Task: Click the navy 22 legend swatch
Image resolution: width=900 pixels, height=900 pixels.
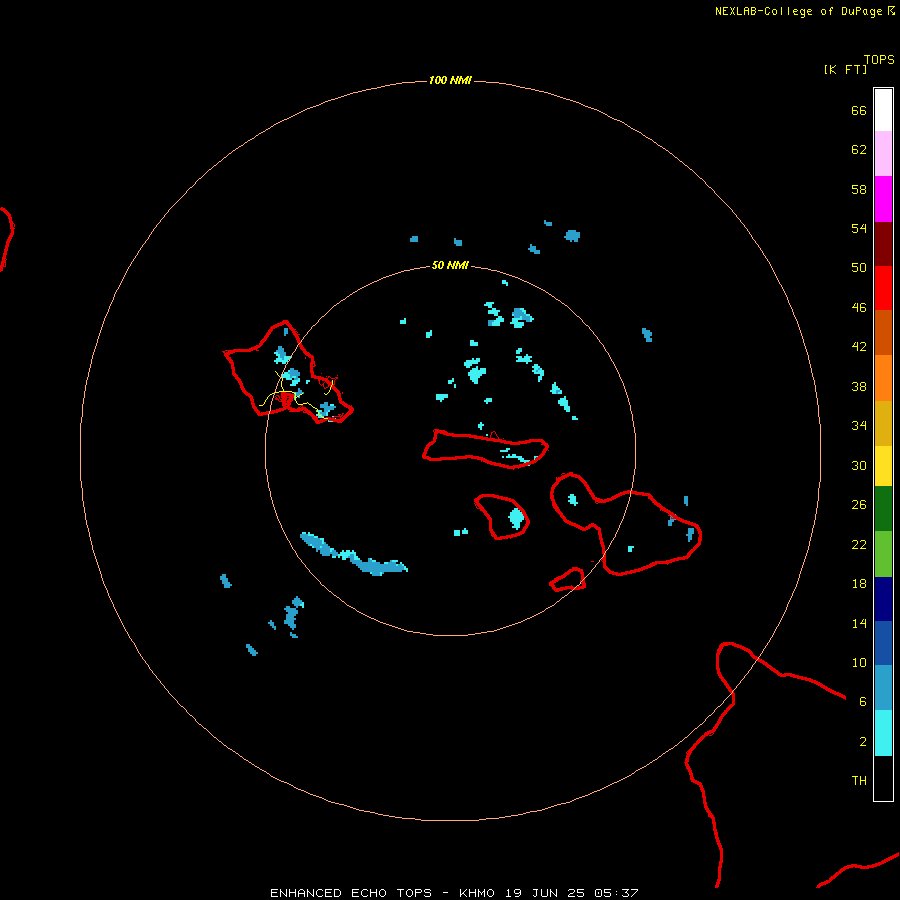Action: [x=883, y=599]
